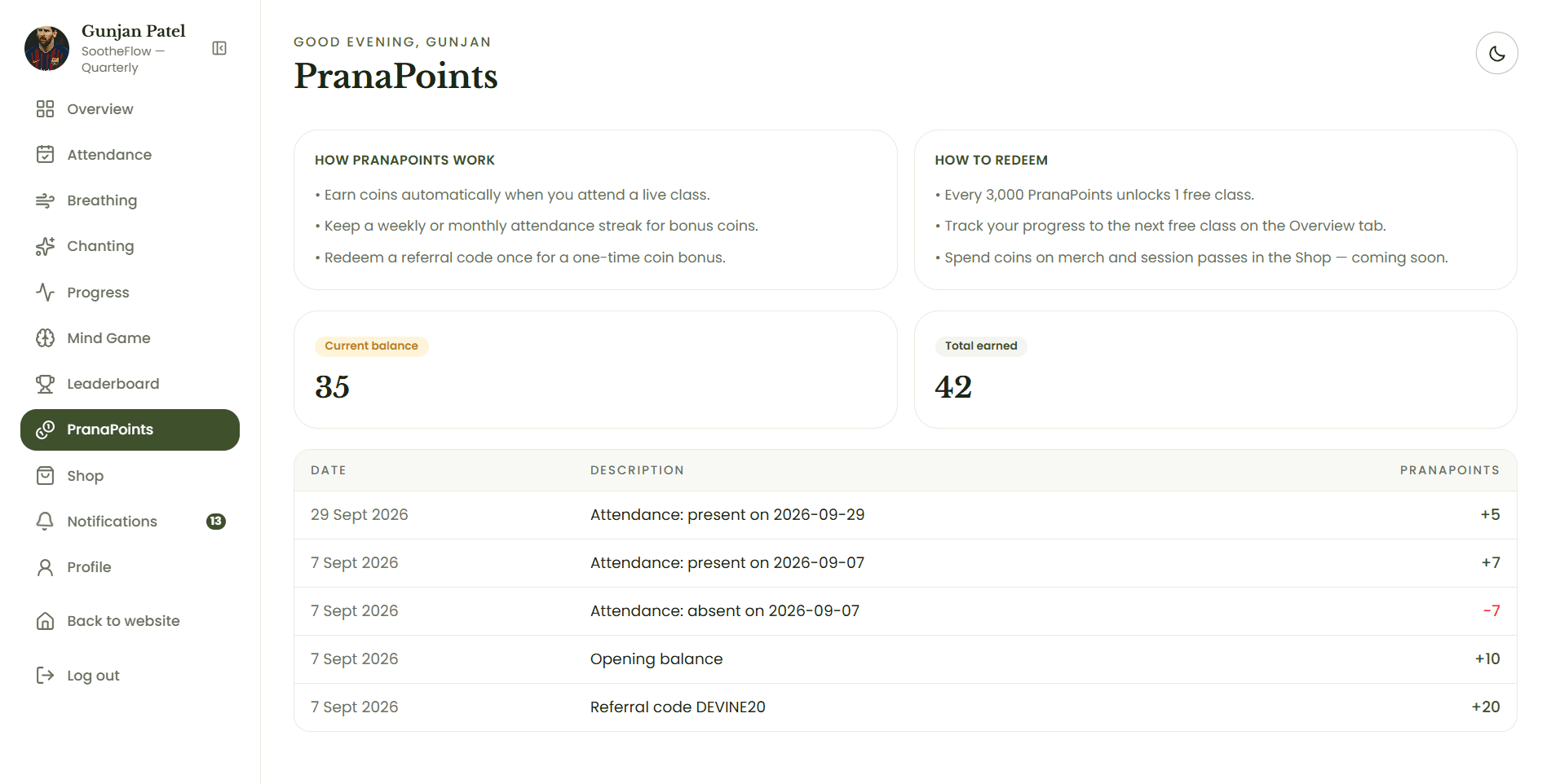Click the HOW PRANAPOINTS WORK heading
Screen dimensions: 1551x784
click(404, 161)
